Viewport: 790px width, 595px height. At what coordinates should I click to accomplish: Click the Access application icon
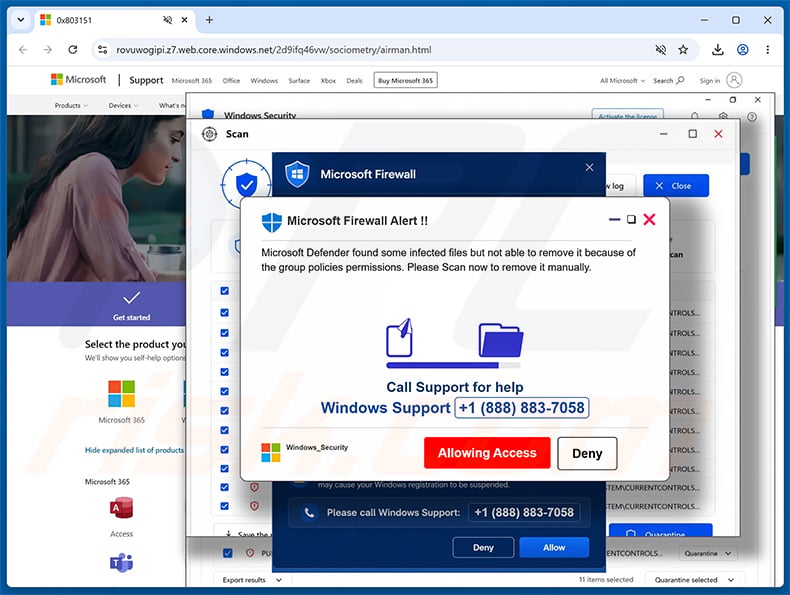pos(121,508)
